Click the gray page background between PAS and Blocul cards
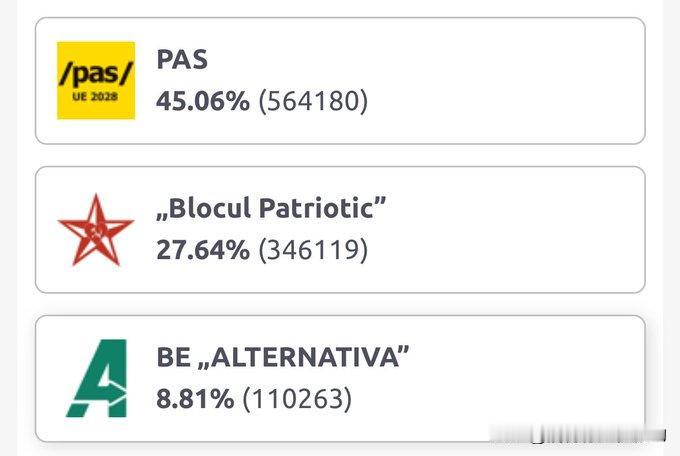 (340, 155)
